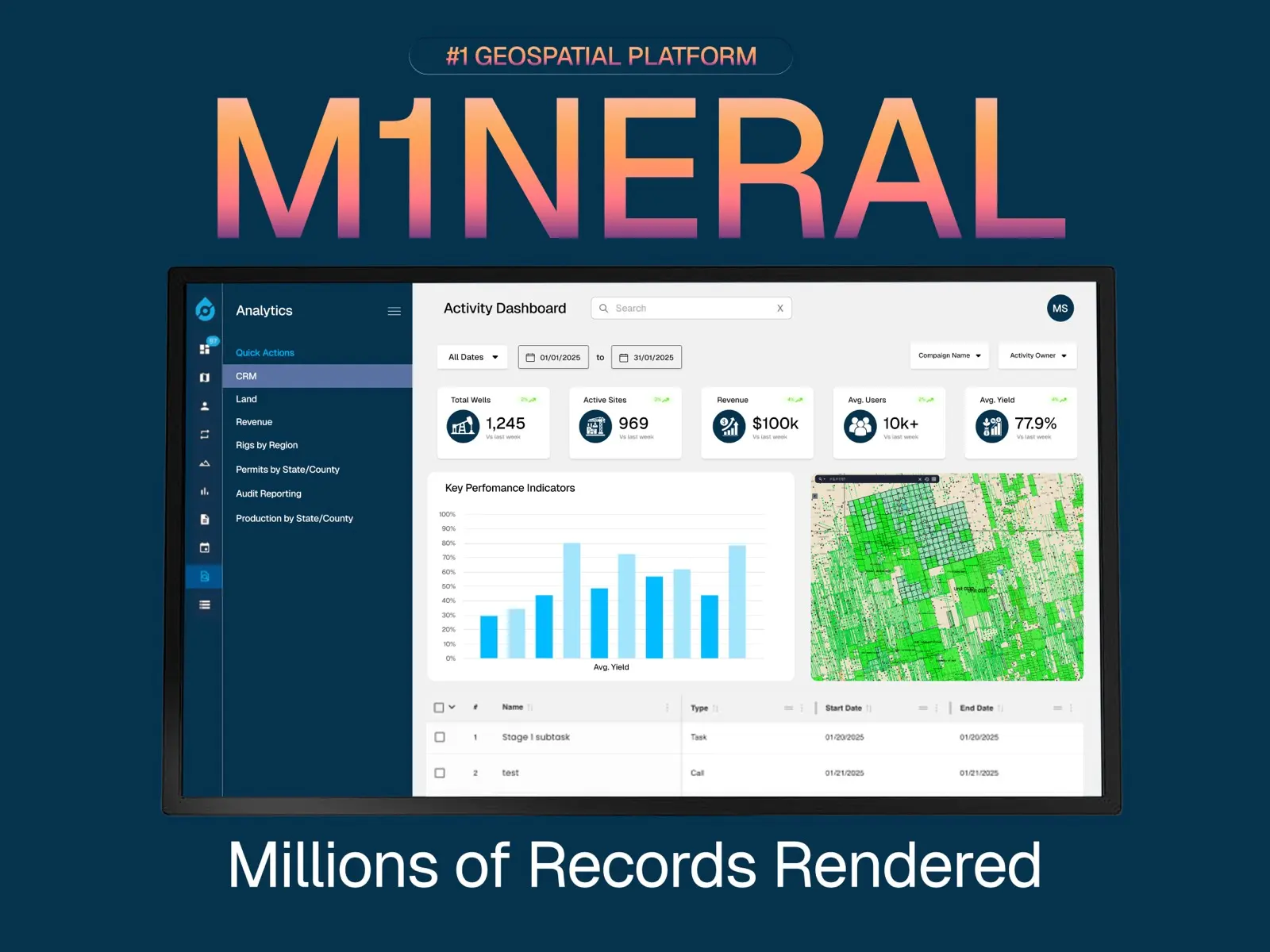Screen dimensions: 1270x952
Task: Open the Stage 1 subtask row name
Action: pos(536,737)
